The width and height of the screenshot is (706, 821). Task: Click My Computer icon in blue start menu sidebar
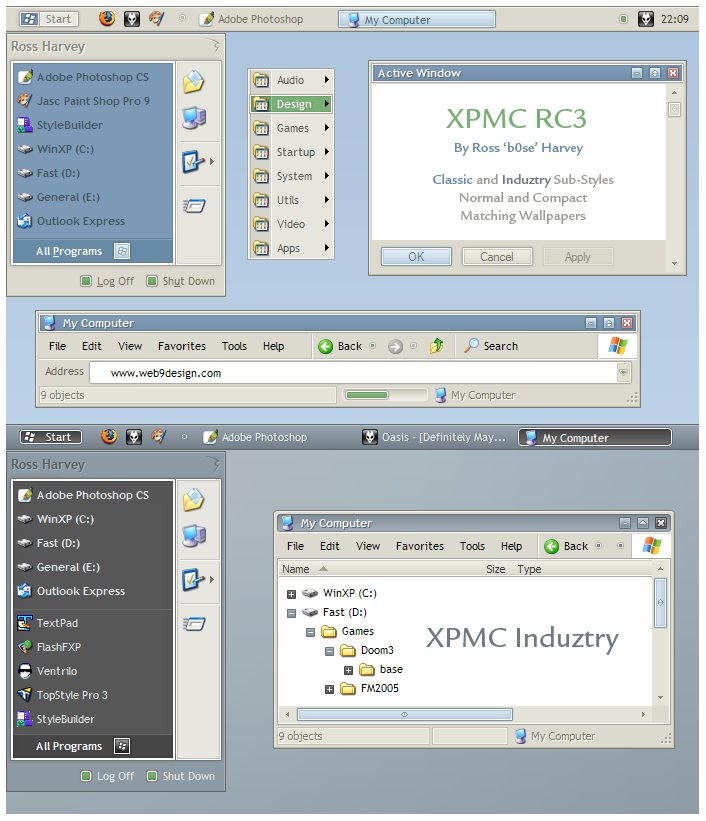click(194, 118)
